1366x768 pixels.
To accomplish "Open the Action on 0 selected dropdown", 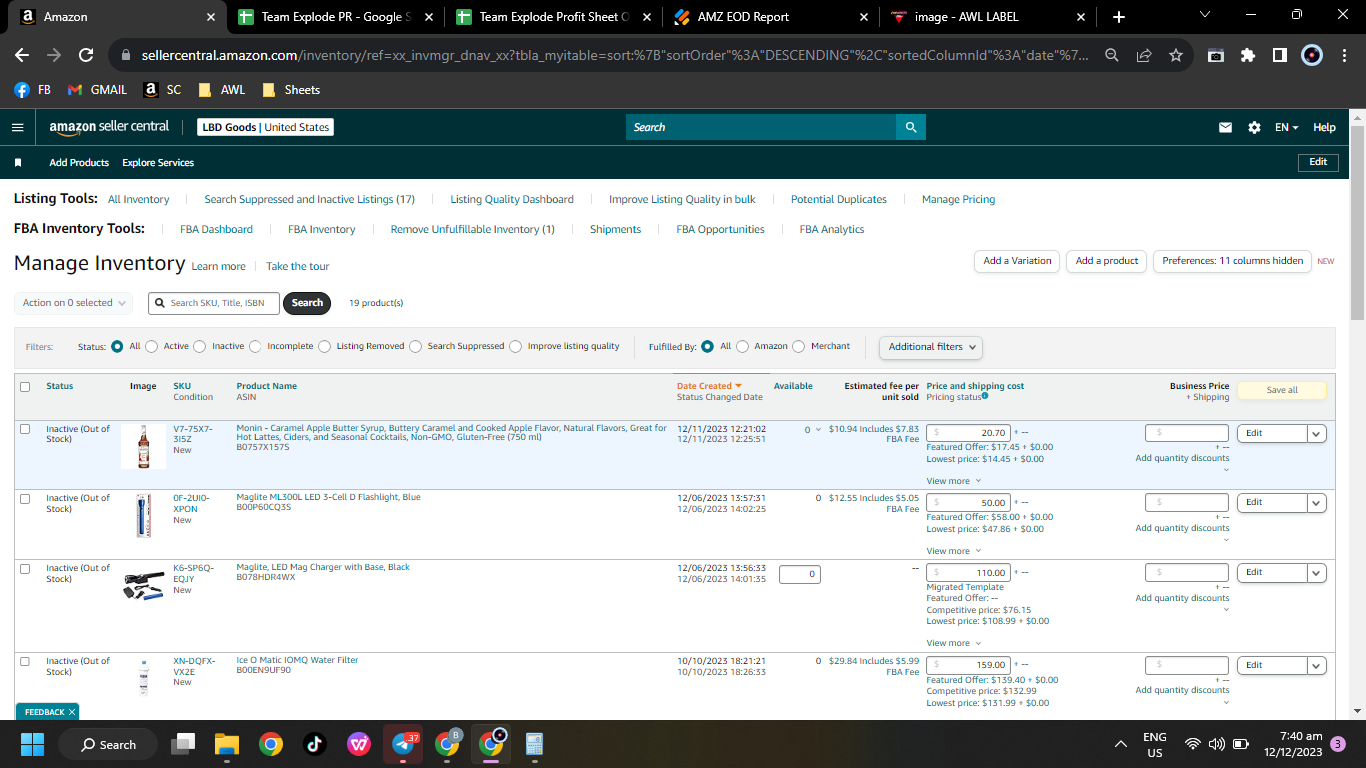I will (75, 303).
